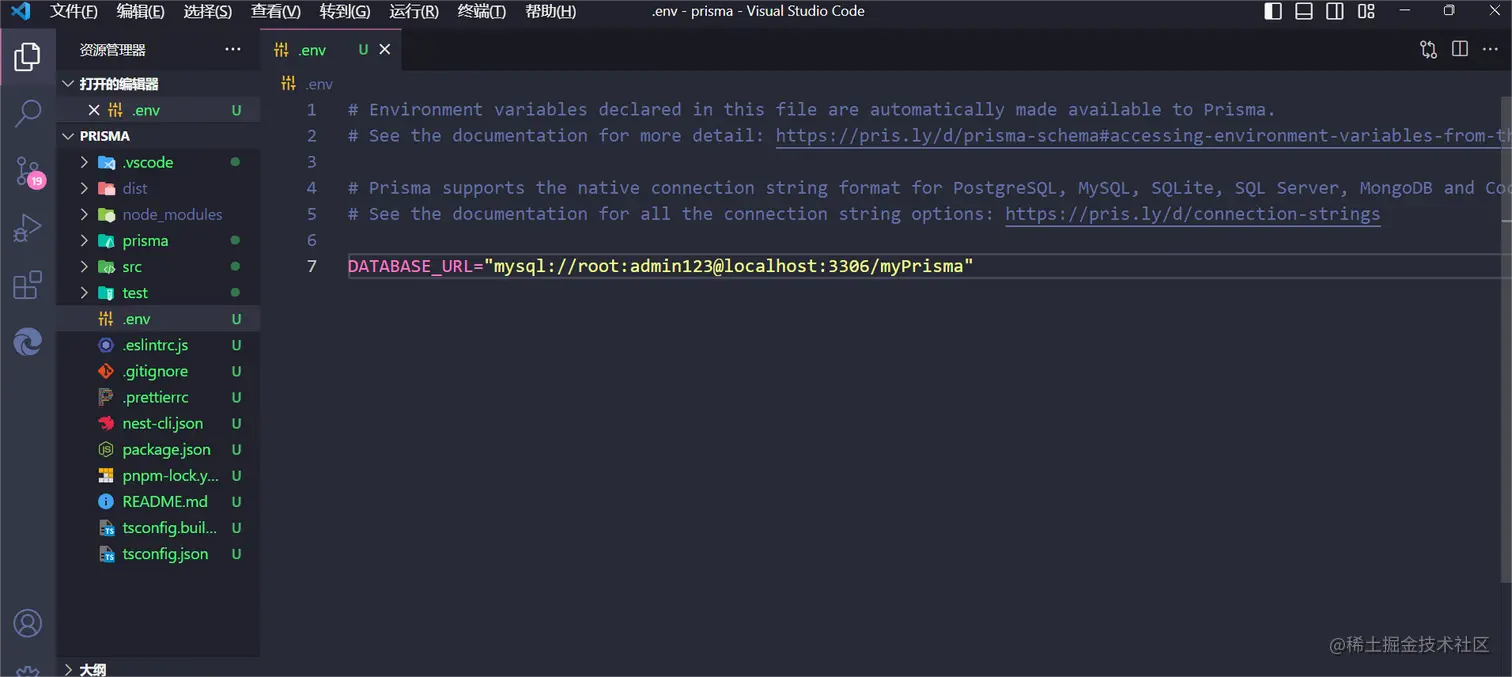Screen dimensions: 1512x677
Task: Toggle secondary side bar layout icon
Action: pyautogui.click(x=1335, y=11)
